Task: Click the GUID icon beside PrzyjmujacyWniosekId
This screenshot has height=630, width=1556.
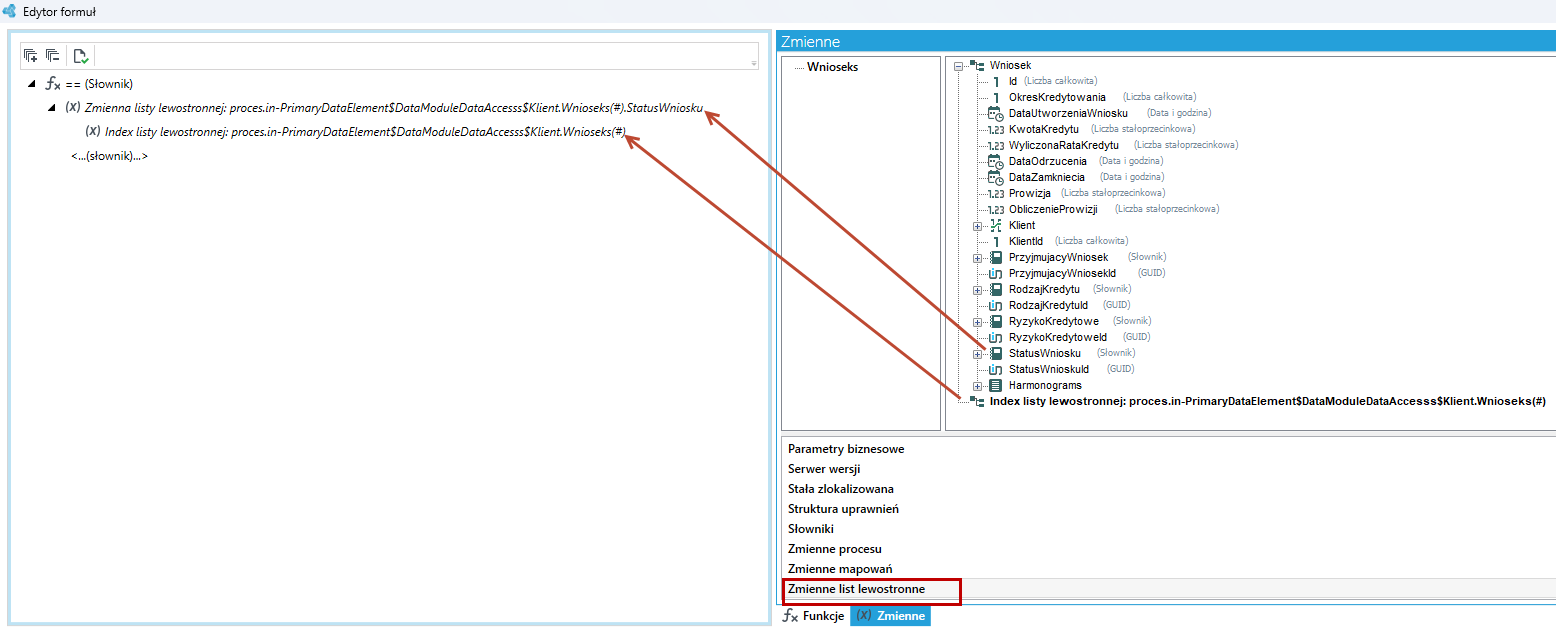Action: pyautogui.click(x=995, y=273)
